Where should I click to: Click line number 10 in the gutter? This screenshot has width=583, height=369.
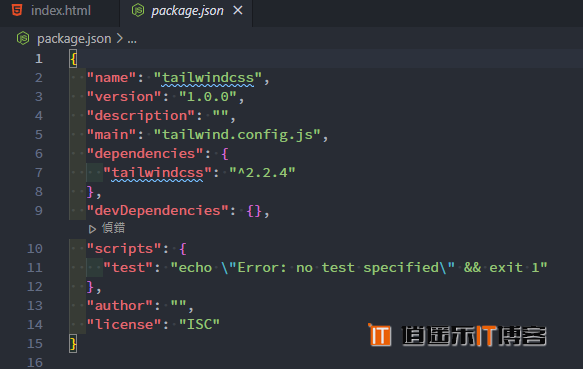pyautogui.click(x=35, y=248)
